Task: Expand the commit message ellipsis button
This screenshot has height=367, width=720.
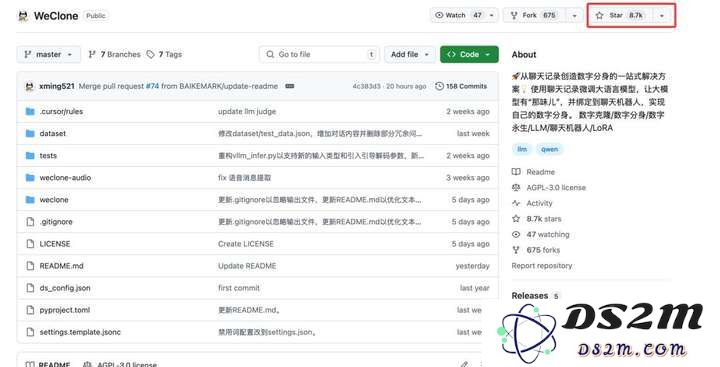Action: pos(290,86)
